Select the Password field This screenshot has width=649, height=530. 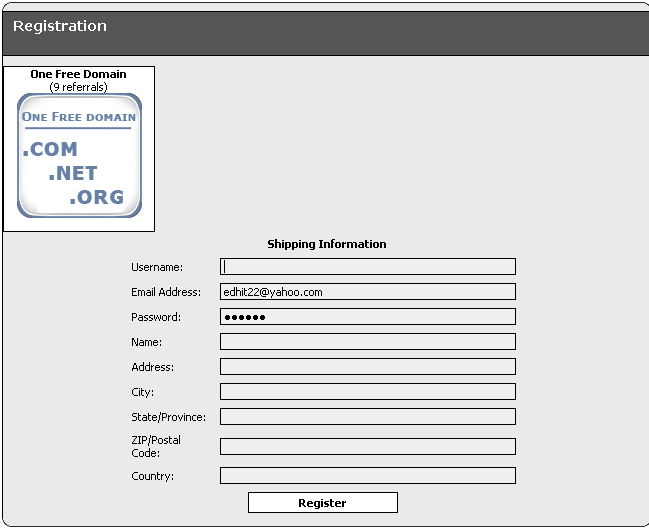point(368,317)
